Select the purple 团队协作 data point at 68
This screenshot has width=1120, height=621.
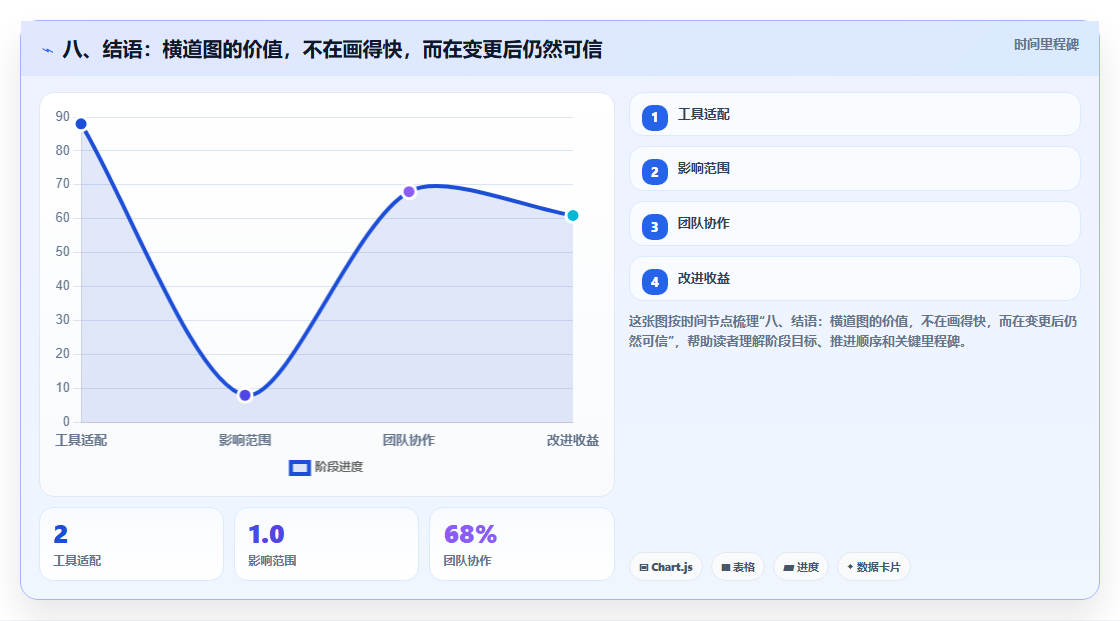tap(409, 192)
